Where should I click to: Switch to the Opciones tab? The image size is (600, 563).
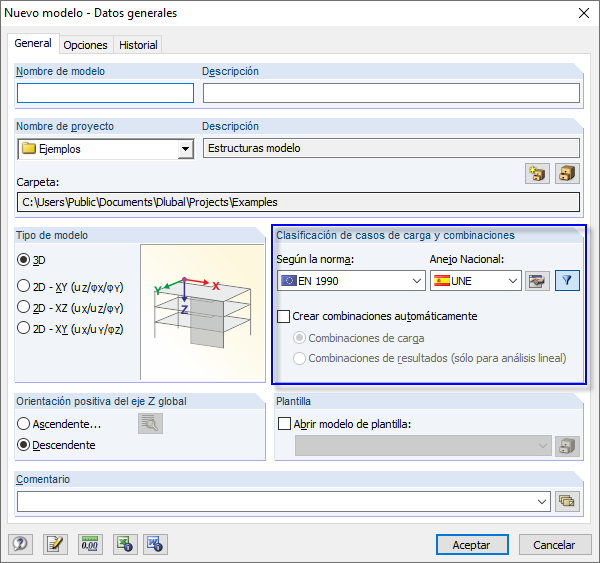(x=86, y=45)
